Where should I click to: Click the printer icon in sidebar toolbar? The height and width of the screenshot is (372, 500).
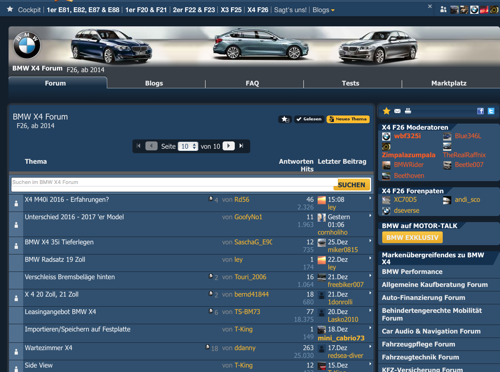coord(408,111)
